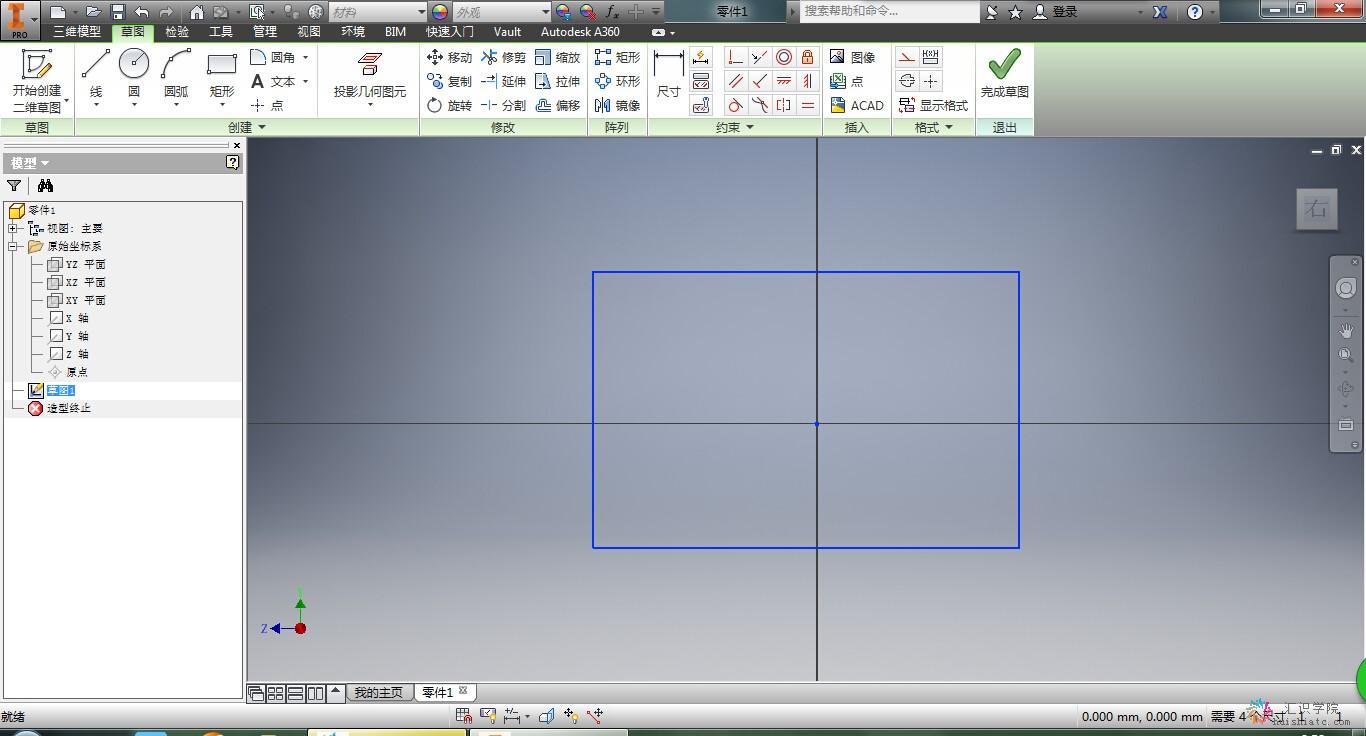The image size is (1366, 736).
Task: Click the appearance color wheel icon
Action: (440, 12)
